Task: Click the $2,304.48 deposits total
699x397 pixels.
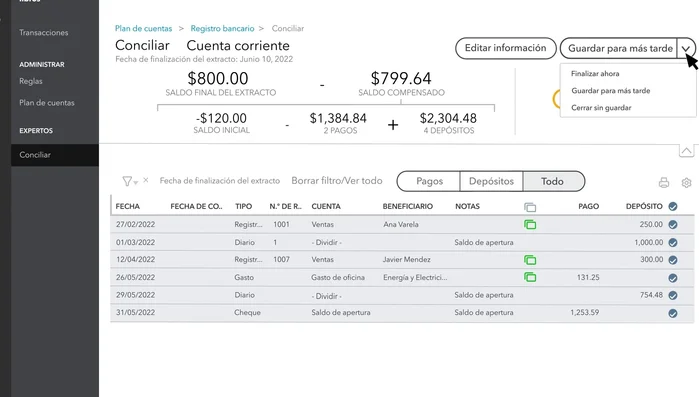Action: [x=448, y=118]
